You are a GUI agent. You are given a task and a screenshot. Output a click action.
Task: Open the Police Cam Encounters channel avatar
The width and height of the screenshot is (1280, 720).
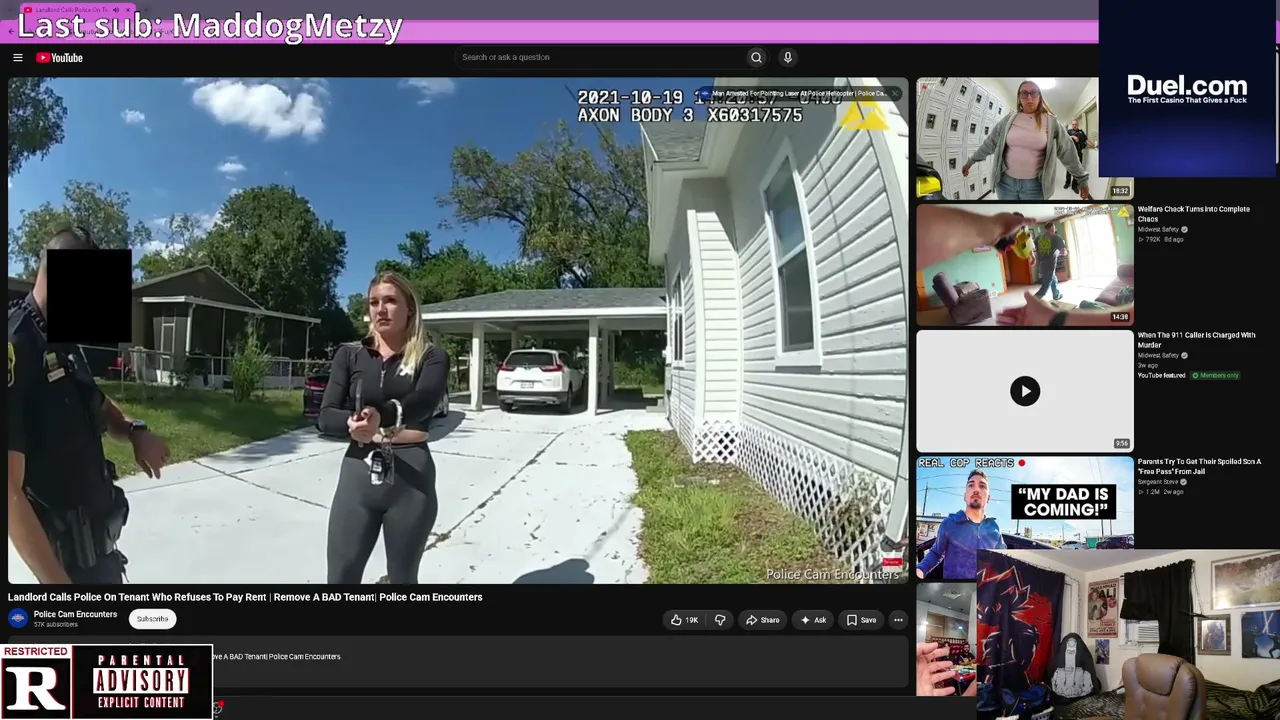[x=18, y=619]
